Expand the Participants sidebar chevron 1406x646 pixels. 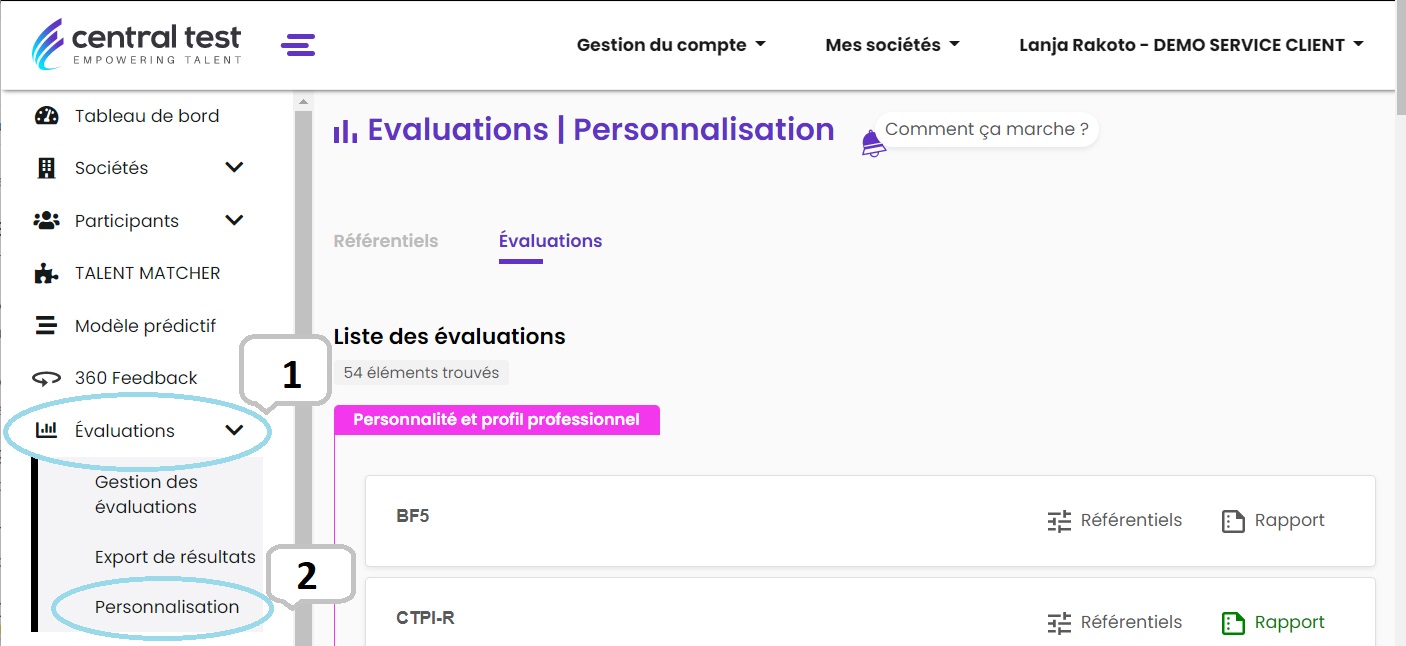(234, 220)
